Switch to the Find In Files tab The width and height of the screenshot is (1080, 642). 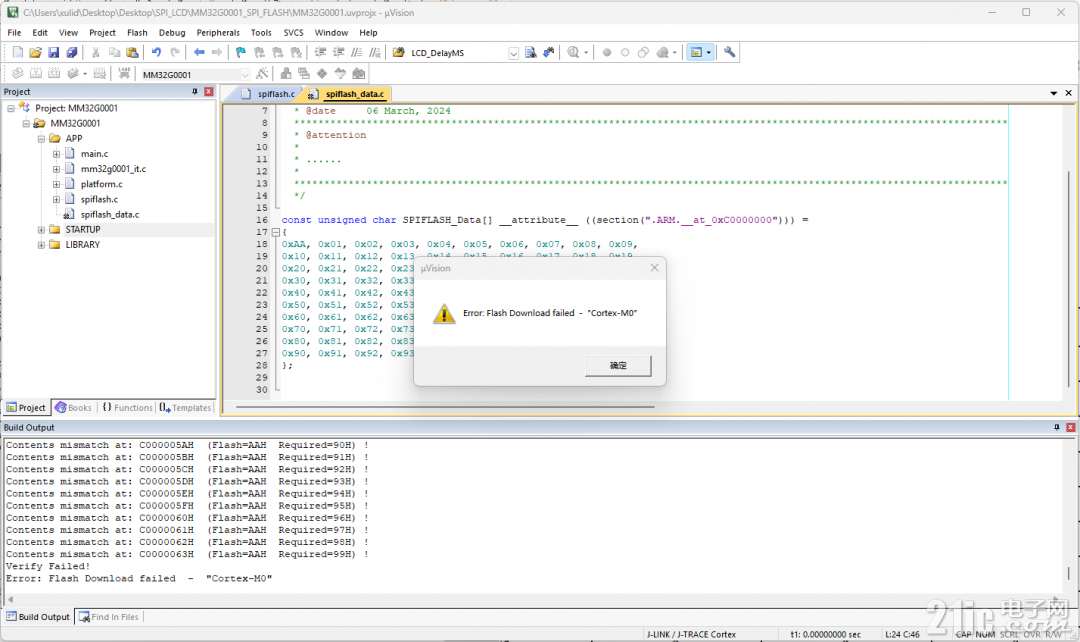(x=109, y=617)
